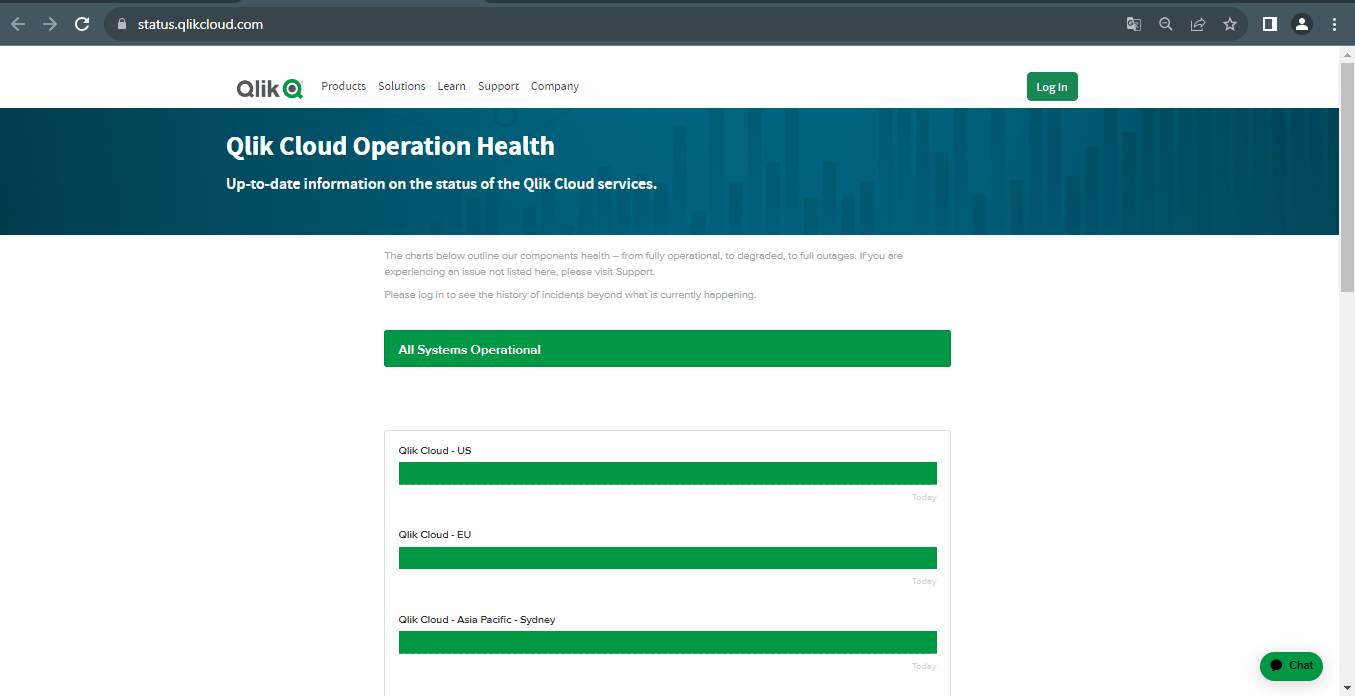1355x696 pixels.
Task: Click the Qlik Cloud - US uptime bar
Action: (667, 473)
